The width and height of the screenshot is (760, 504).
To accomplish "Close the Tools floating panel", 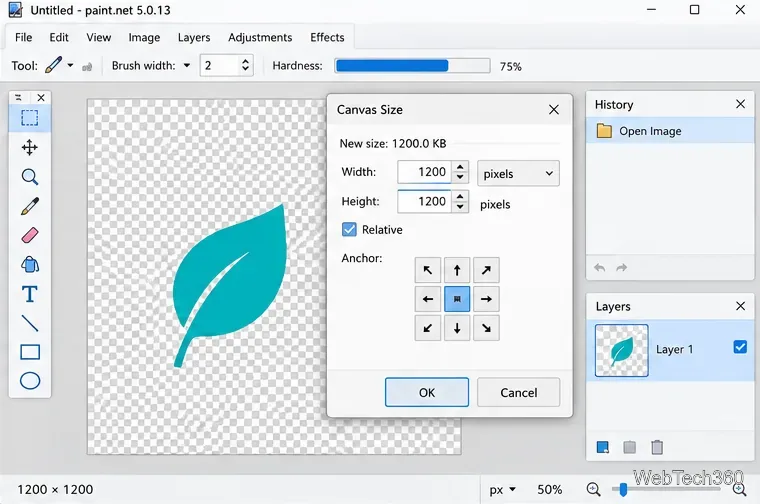I will tap(41, 98).
